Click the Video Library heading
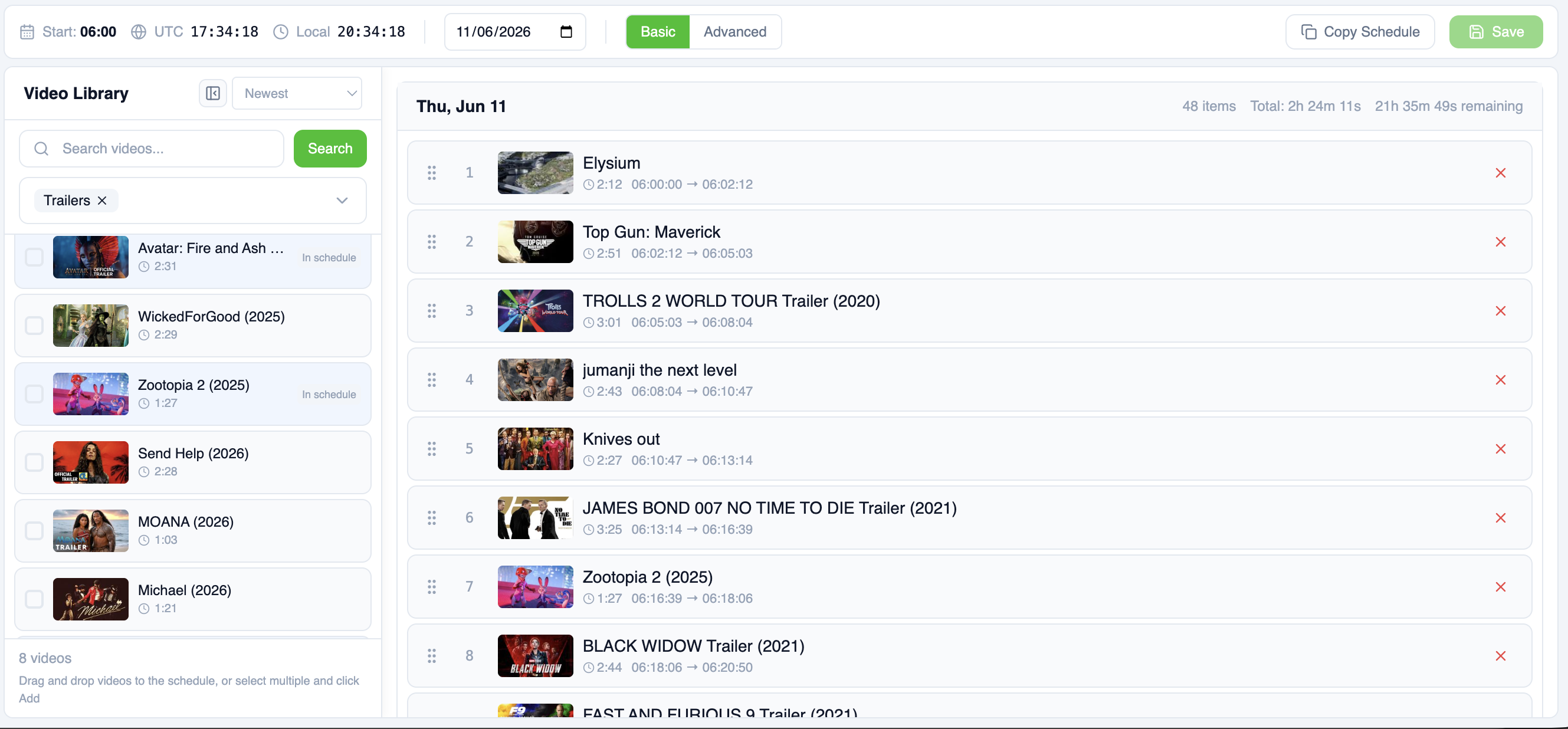 (76, 93)
